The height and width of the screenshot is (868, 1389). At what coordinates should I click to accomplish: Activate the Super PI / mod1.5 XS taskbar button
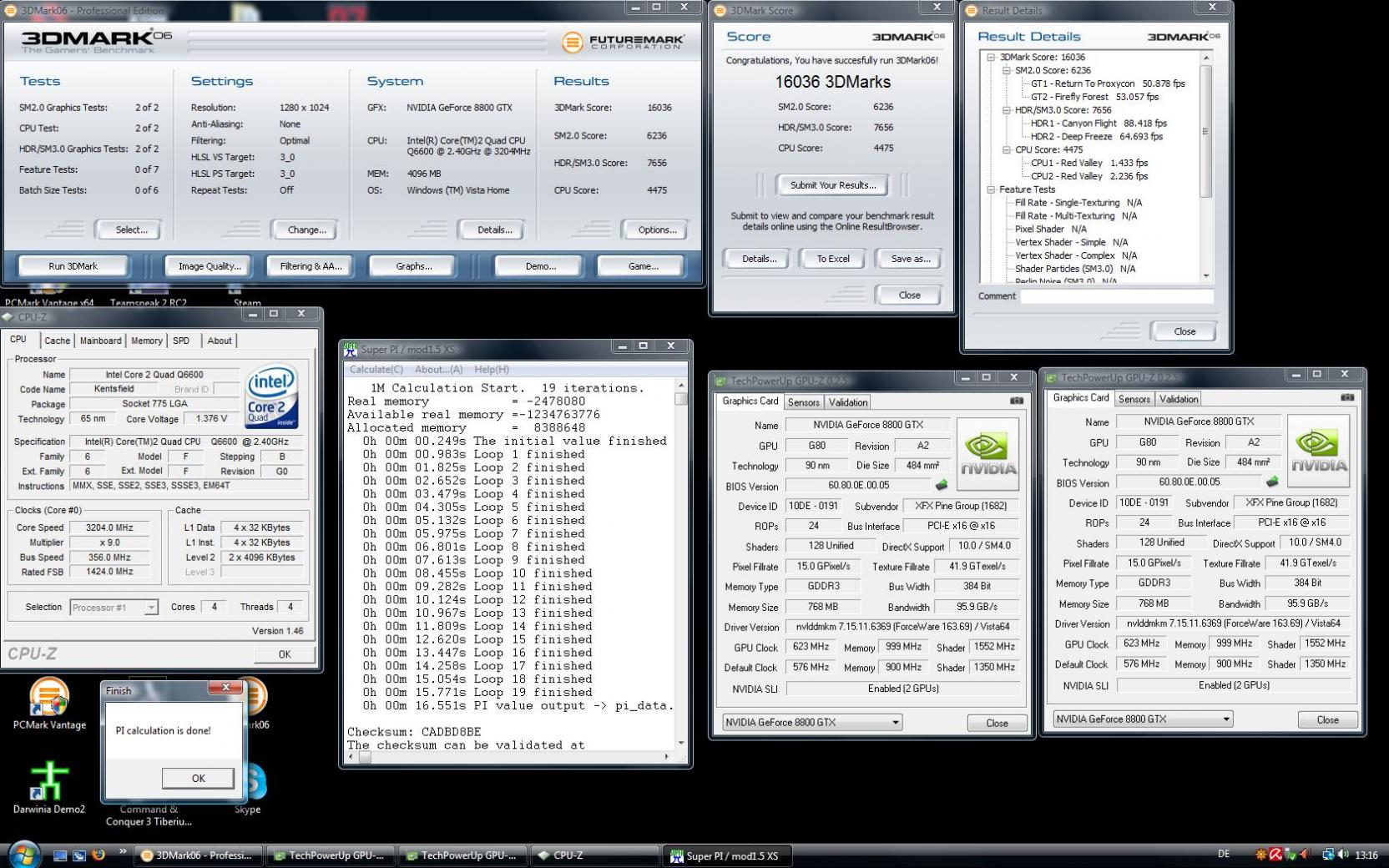point(728,855)
